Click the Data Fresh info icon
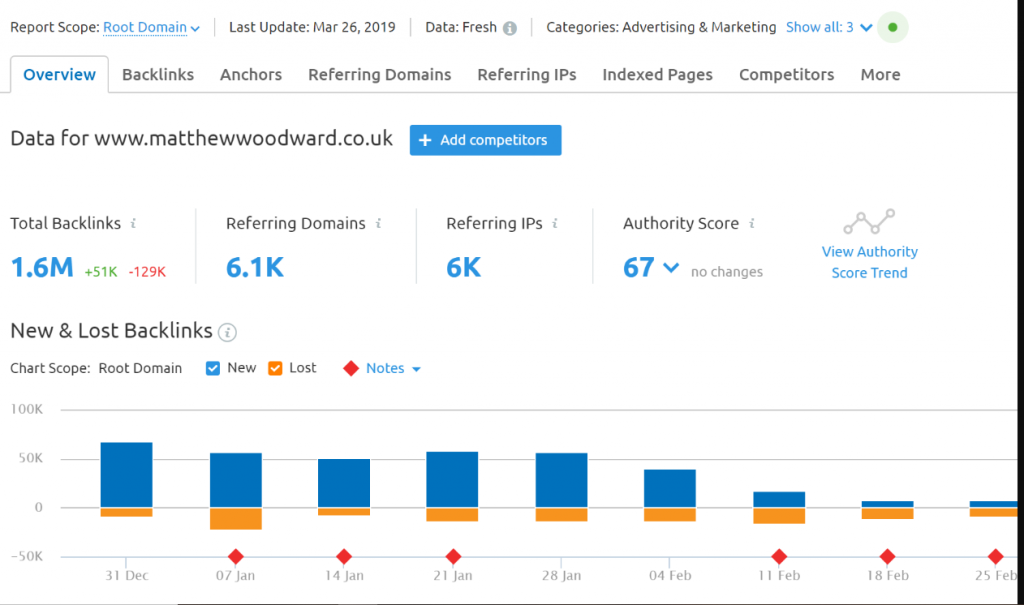Screen dimensions: 1024x605 coord(510,28)
